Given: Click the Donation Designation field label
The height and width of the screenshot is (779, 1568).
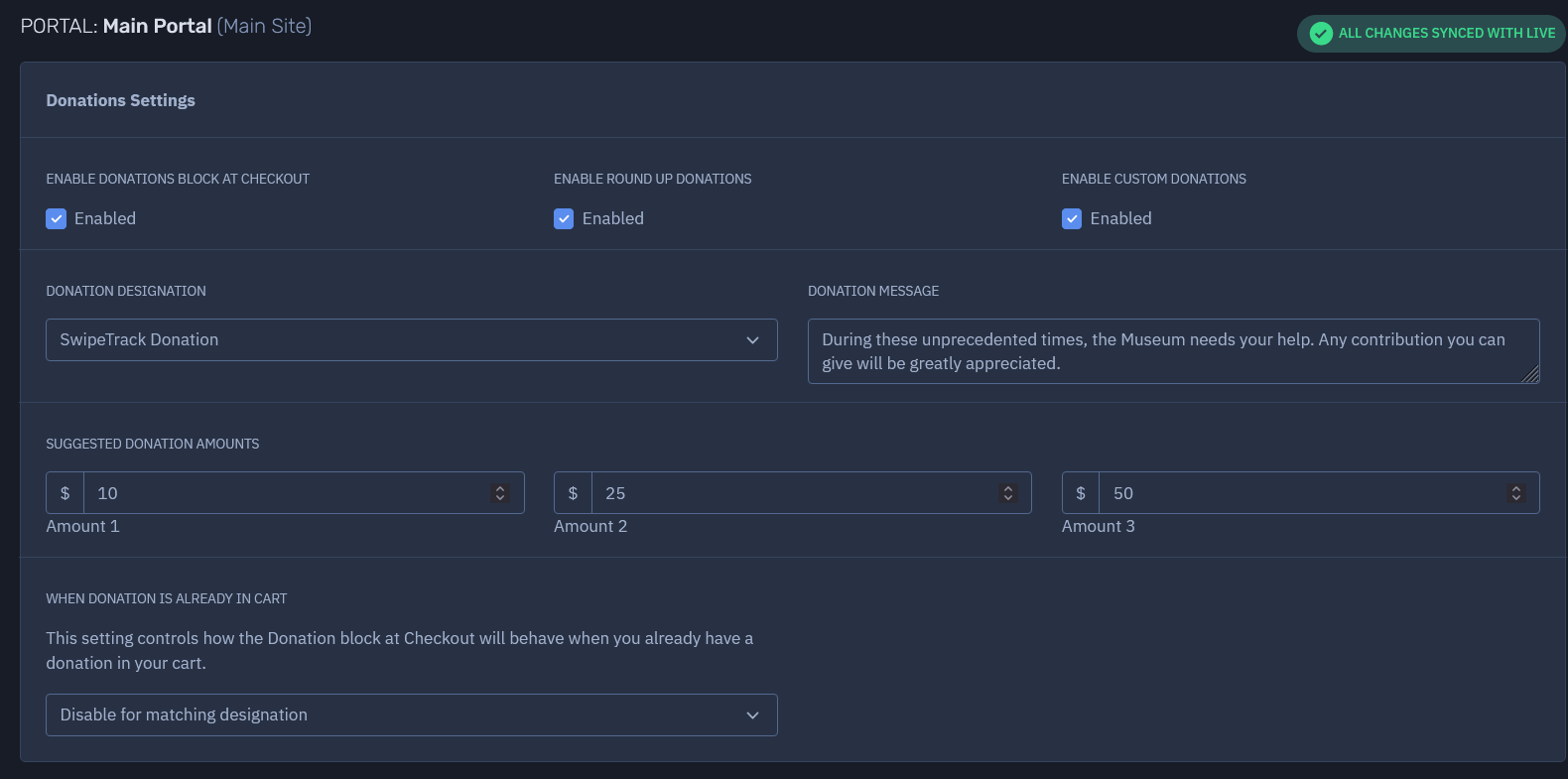Looking at the screenshot, I should (126, 291).
